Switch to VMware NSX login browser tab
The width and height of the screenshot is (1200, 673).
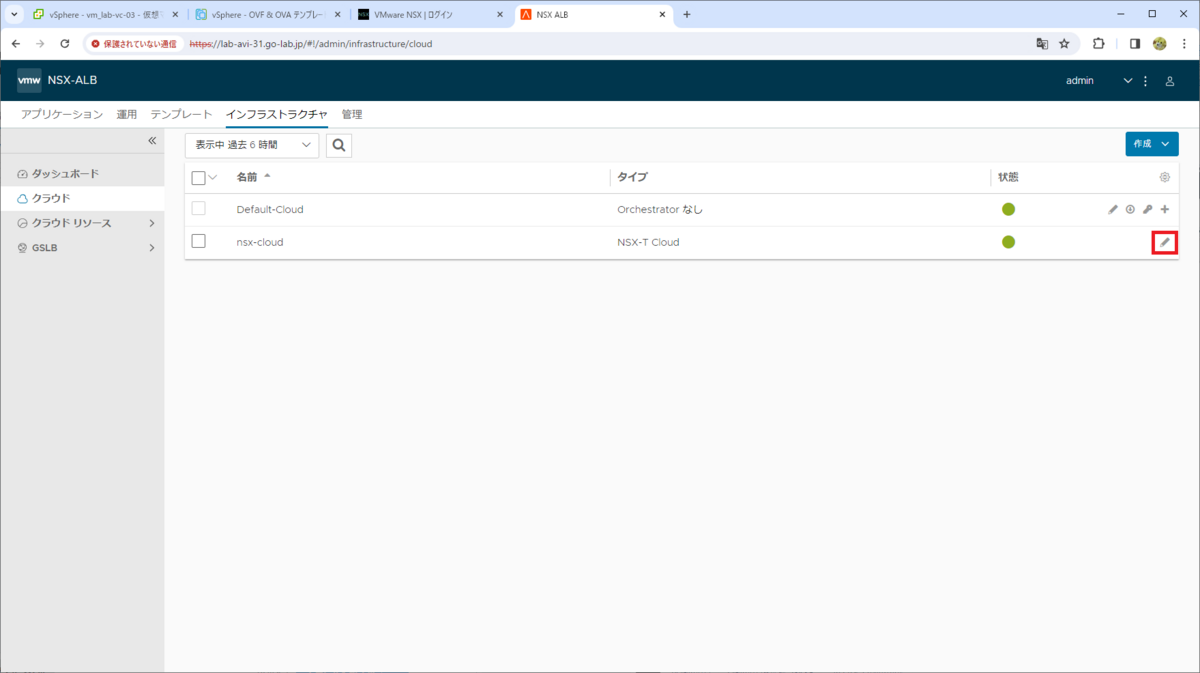click(430, 14)
